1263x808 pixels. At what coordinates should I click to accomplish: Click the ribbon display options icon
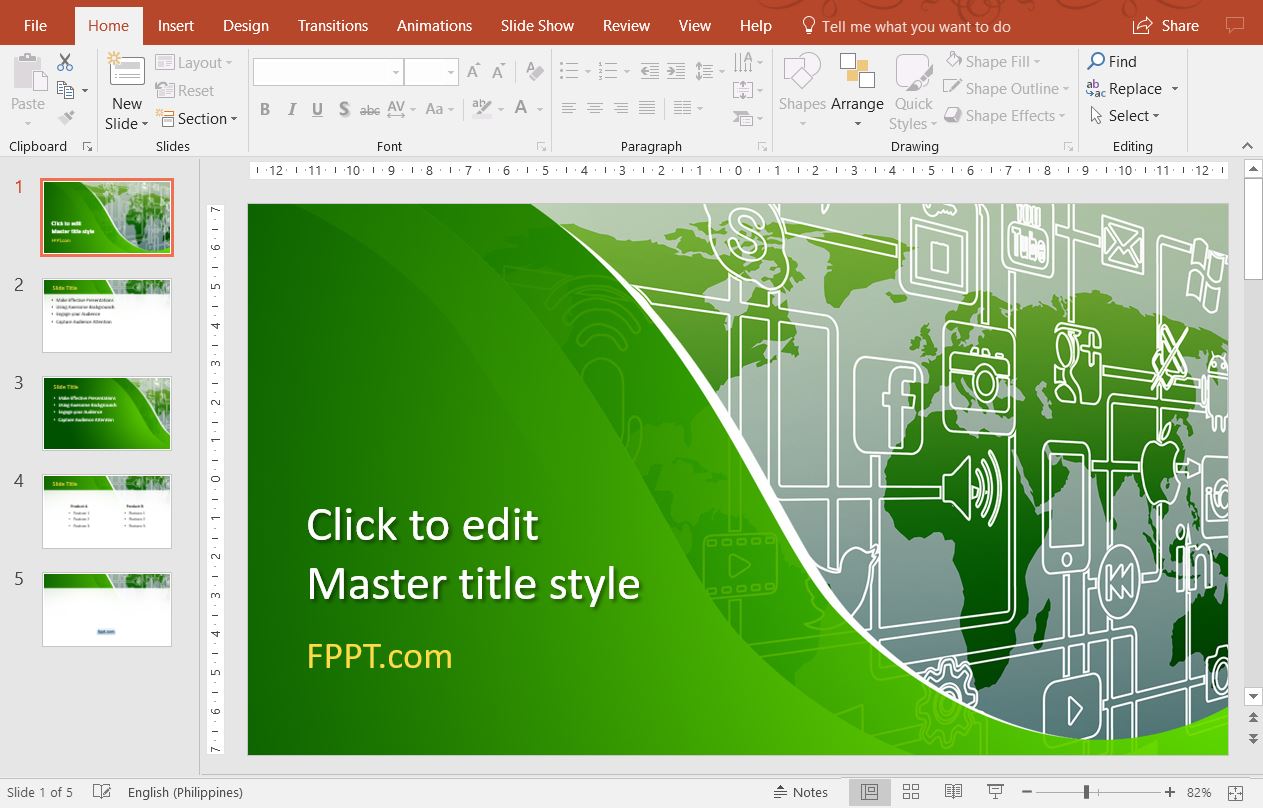[x=1248, y=146]
